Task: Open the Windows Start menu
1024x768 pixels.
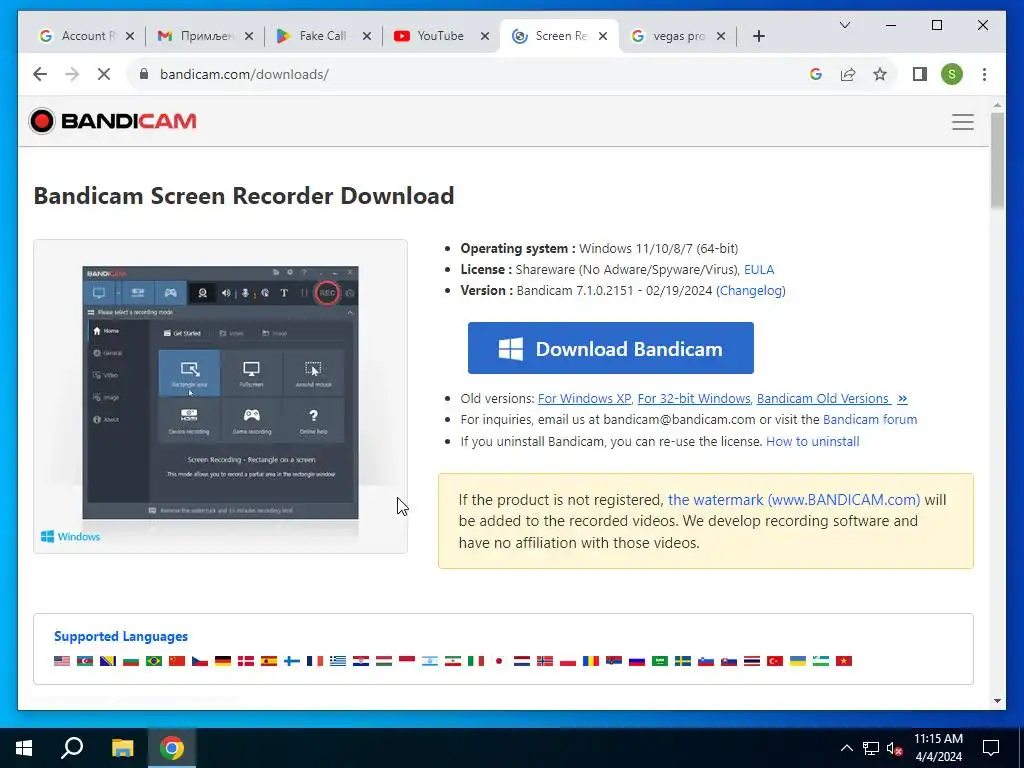Action: 24,748
